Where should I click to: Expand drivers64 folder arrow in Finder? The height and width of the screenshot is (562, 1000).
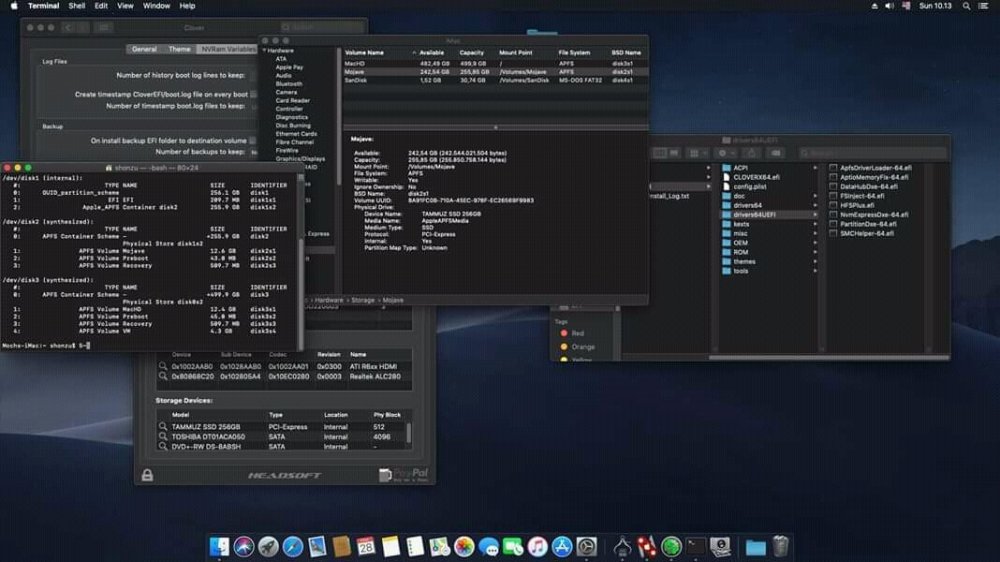[815, 205]
